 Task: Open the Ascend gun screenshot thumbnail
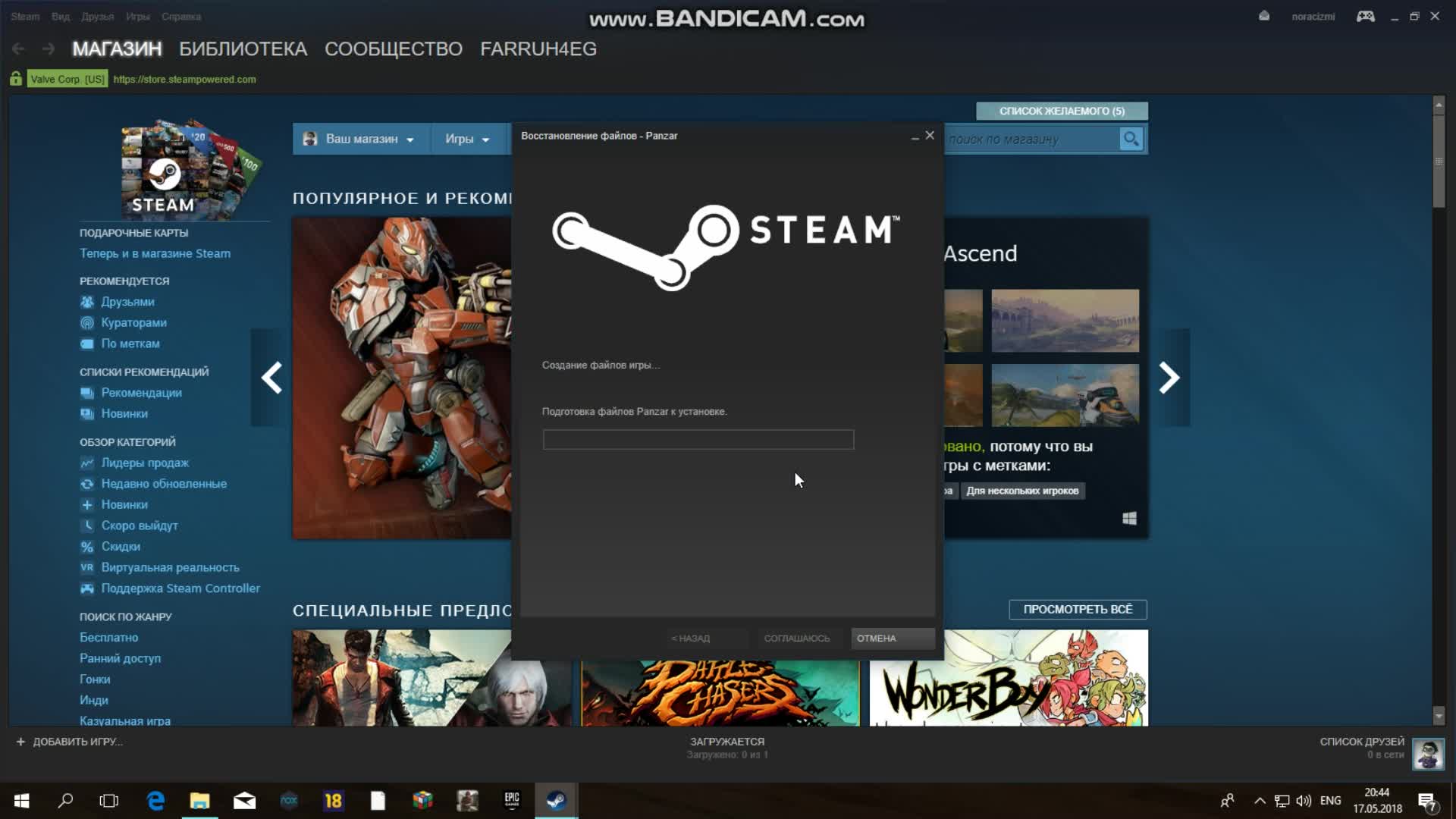[1065, 395]
